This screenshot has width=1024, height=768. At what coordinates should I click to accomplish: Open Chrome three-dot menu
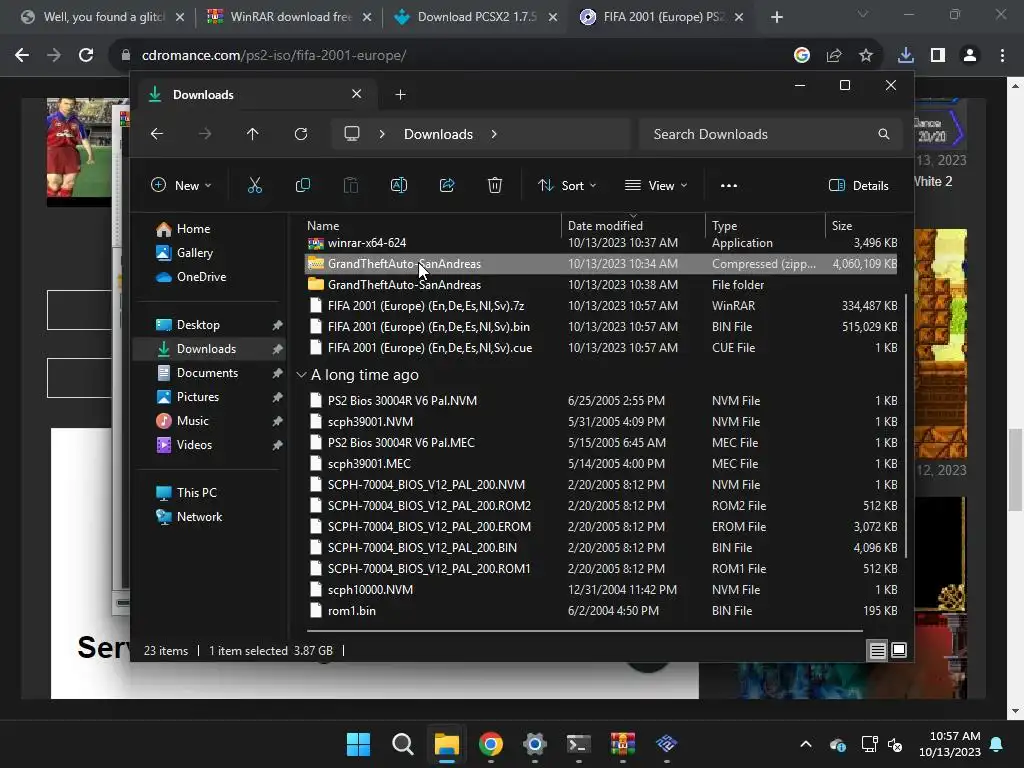[x=1002, y=56]
